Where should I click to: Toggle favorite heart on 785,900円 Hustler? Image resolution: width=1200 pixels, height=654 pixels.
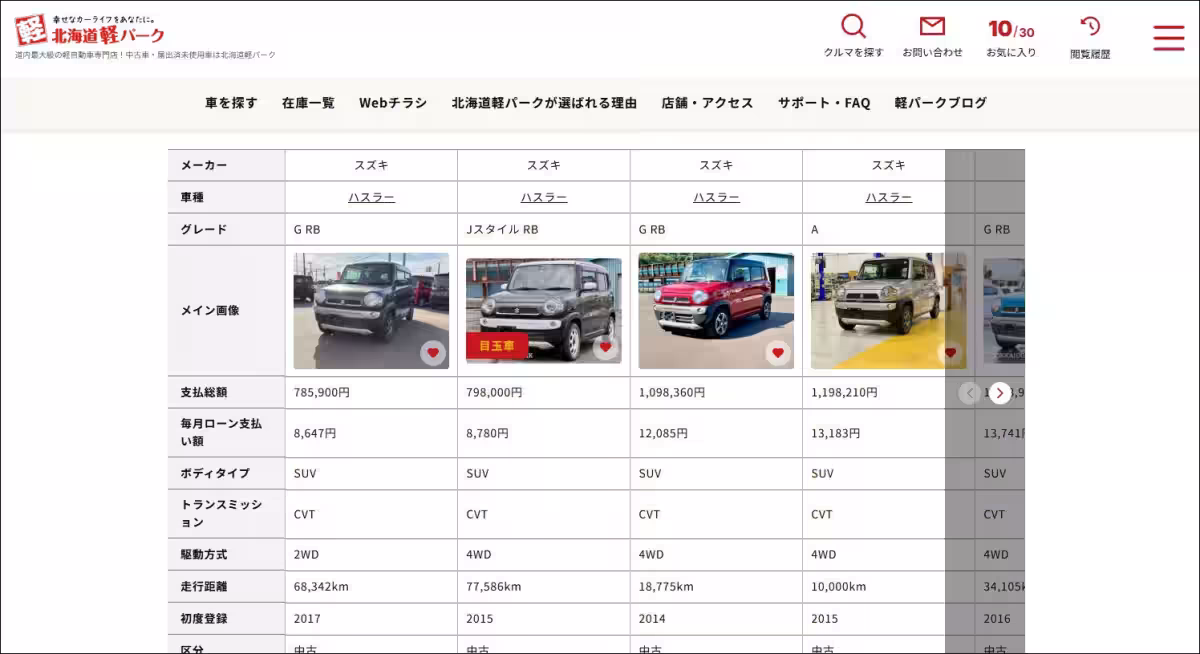coord(432,352)
